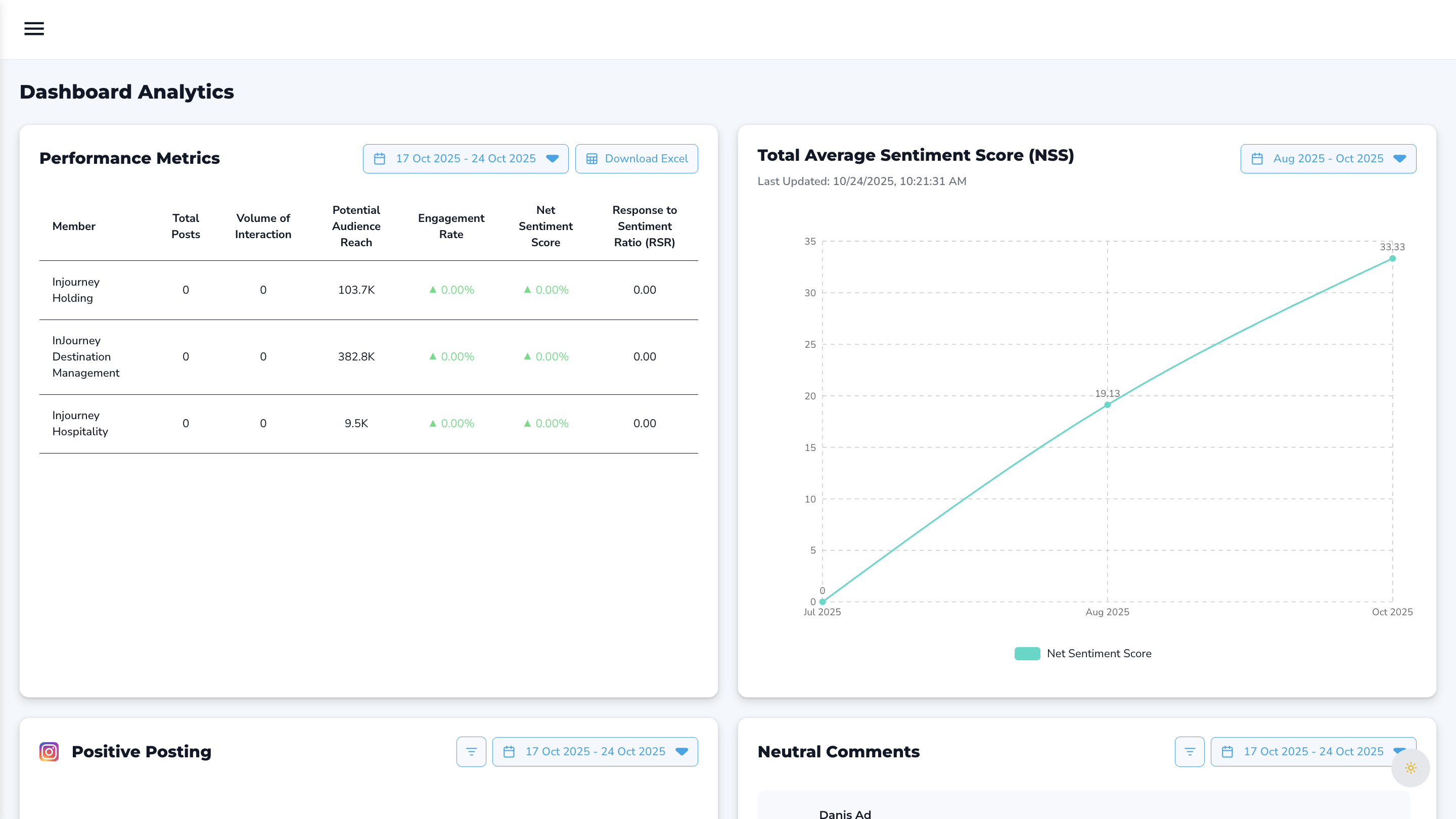The height and width of the screenshot is (819, 1456).
Task: Toggle Net Sentiment Score legend series
Action: click(1098, 653)
